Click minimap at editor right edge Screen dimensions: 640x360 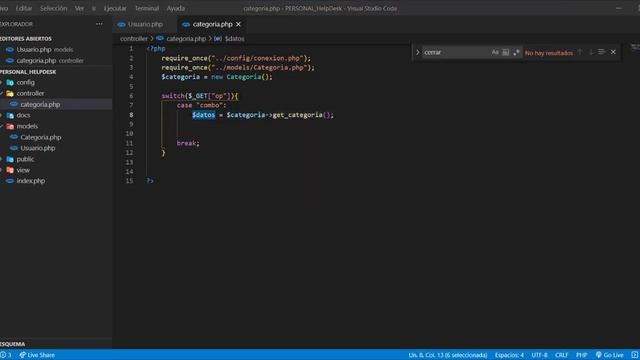tap(635, 49)
